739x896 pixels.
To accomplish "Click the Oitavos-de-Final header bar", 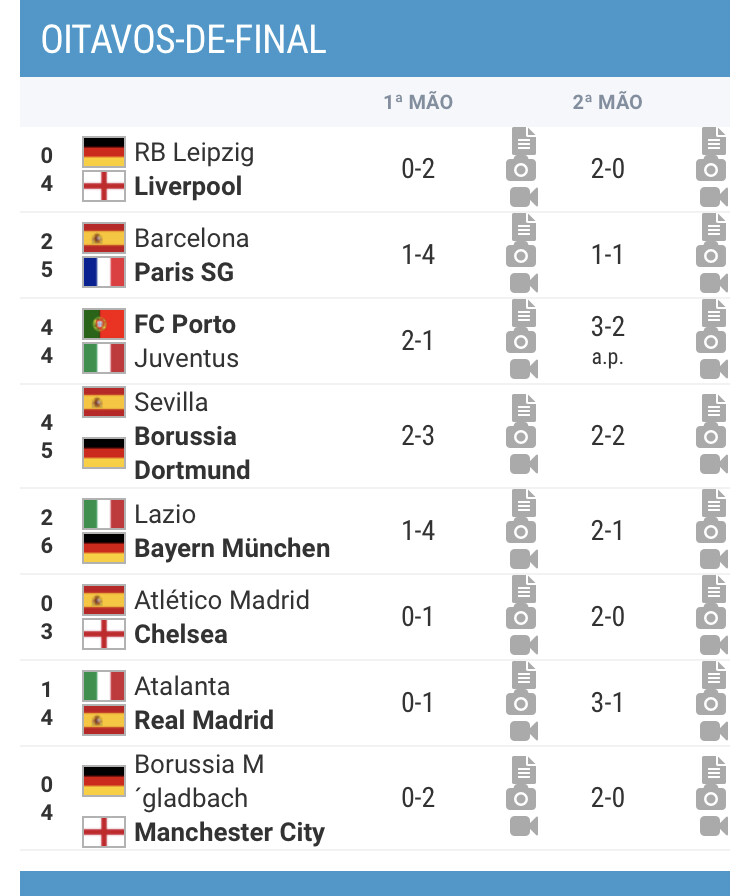I will click(375, 38).
